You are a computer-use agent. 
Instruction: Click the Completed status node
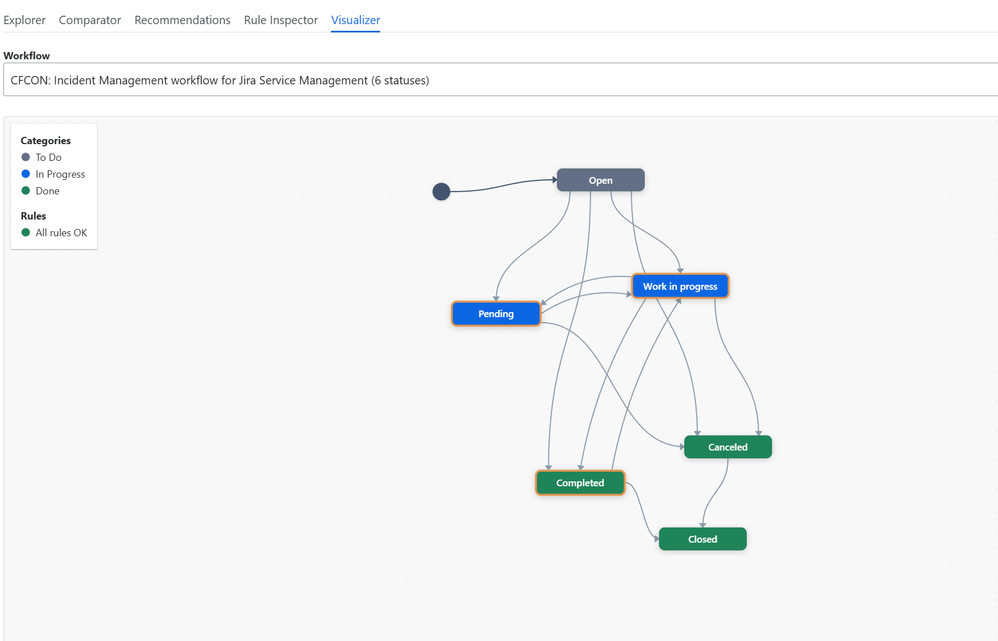pyautogui.click(x=580, y=483)
